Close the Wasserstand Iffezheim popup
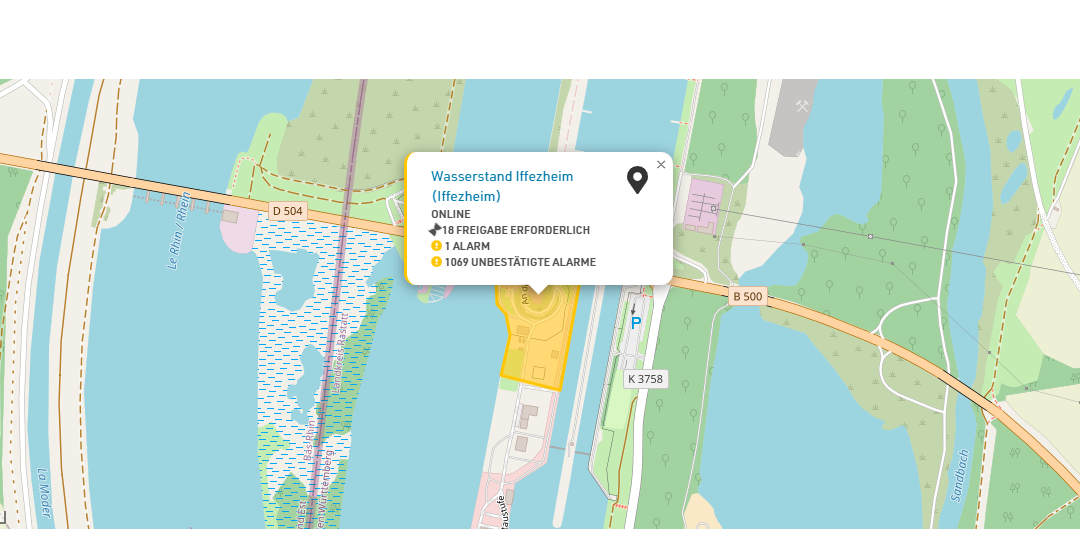Screen dimensions: 1080x539 point(660,165)
